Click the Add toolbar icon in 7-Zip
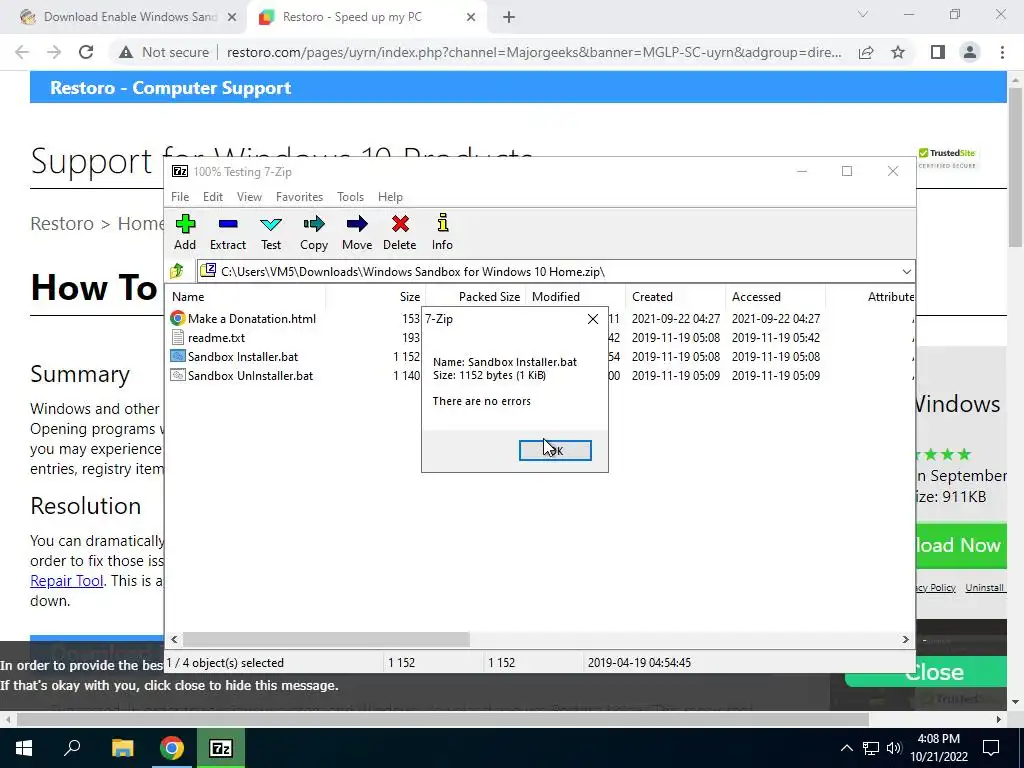This screenshot has height=768, width=1024. tap(185, 232)
